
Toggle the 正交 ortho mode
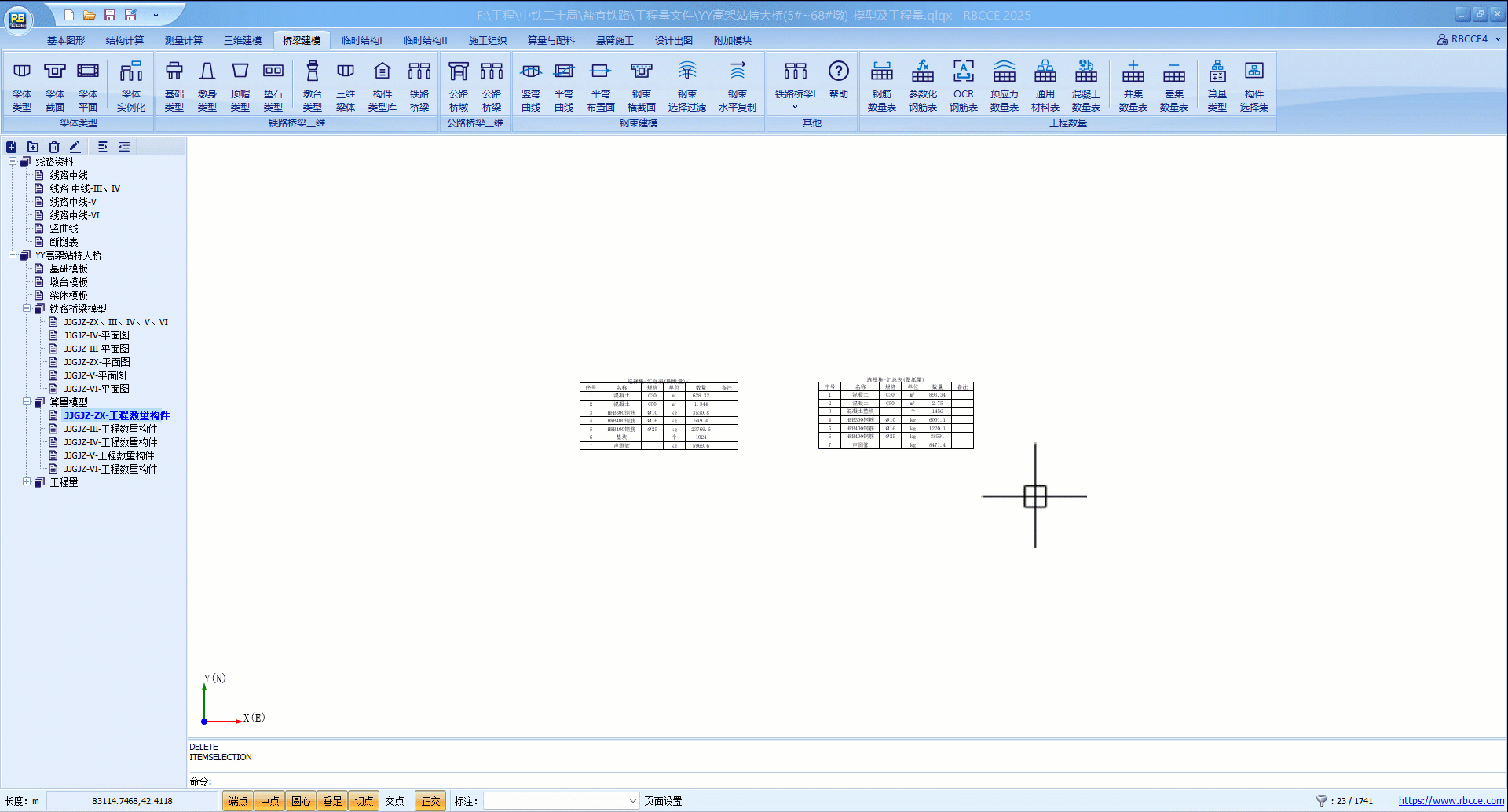pos(430,801)
